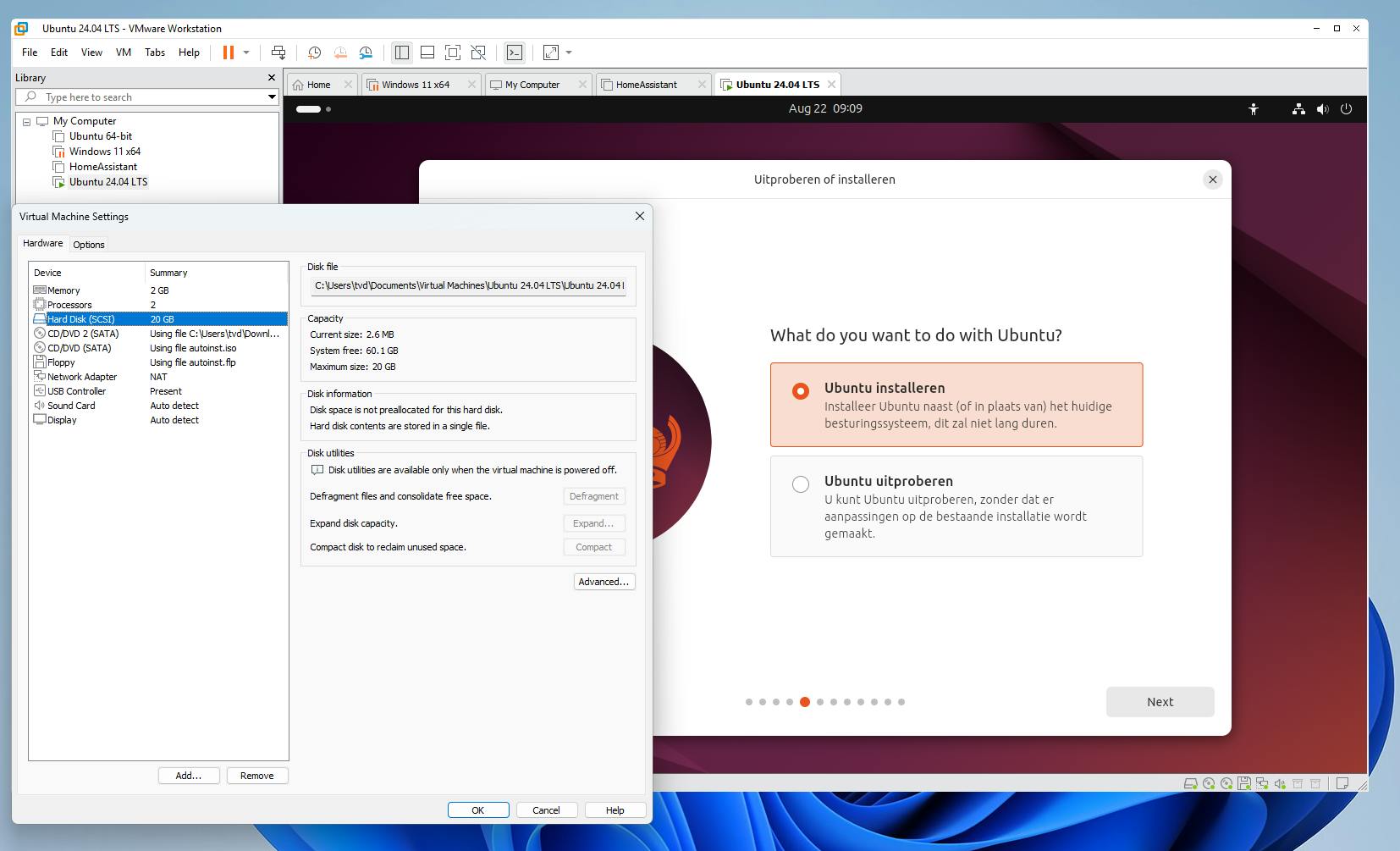Image resolution: width=1400 pixels, height=851 pixels.
Task: Switch to Unity mode from the toolbar
Action: tap(478, 52)
